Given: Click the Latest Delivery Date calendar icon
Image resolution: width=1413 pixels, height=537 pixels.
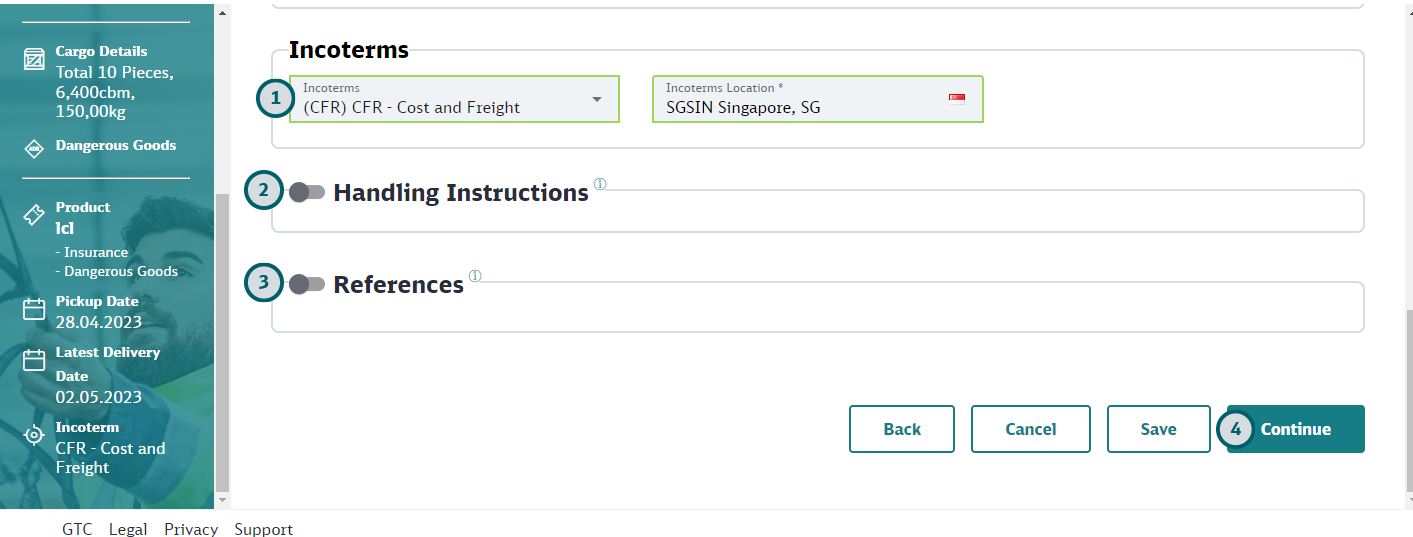Looking at the screenshot, I should [x=34, y=360].
